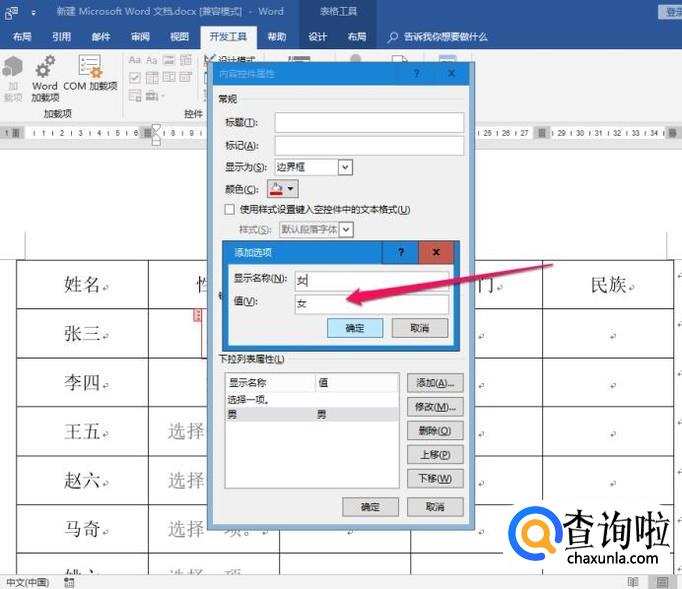Click 上移(P) button
682x589 pixels.
click(x=435, y=455)
